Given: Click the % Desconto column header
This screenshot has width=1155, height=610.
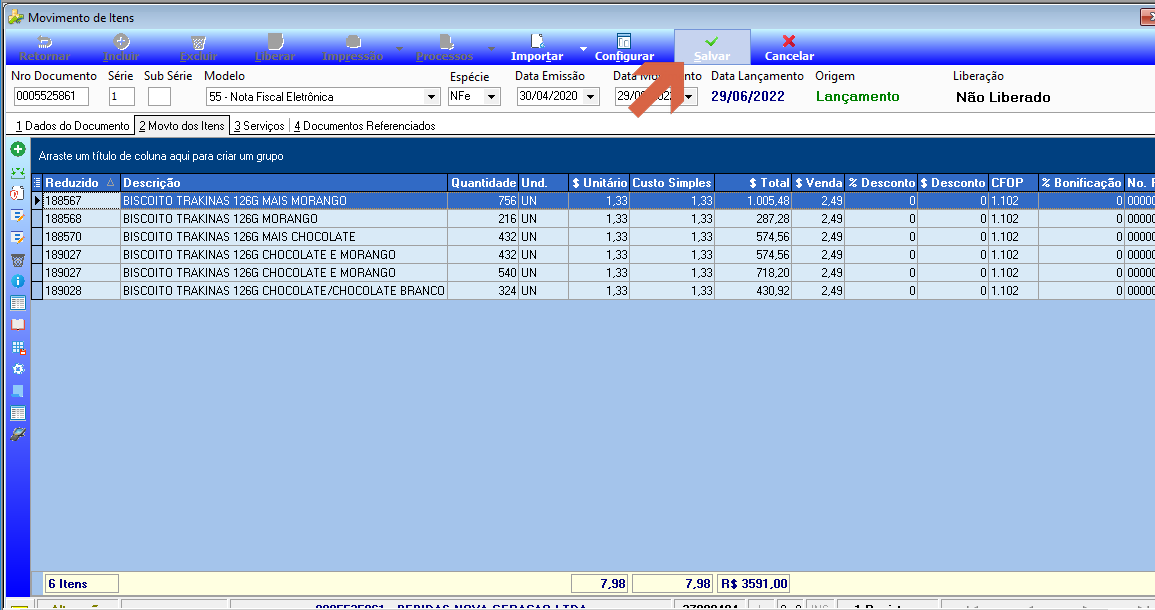Looking at the screenshot, I should pos(881,183).
